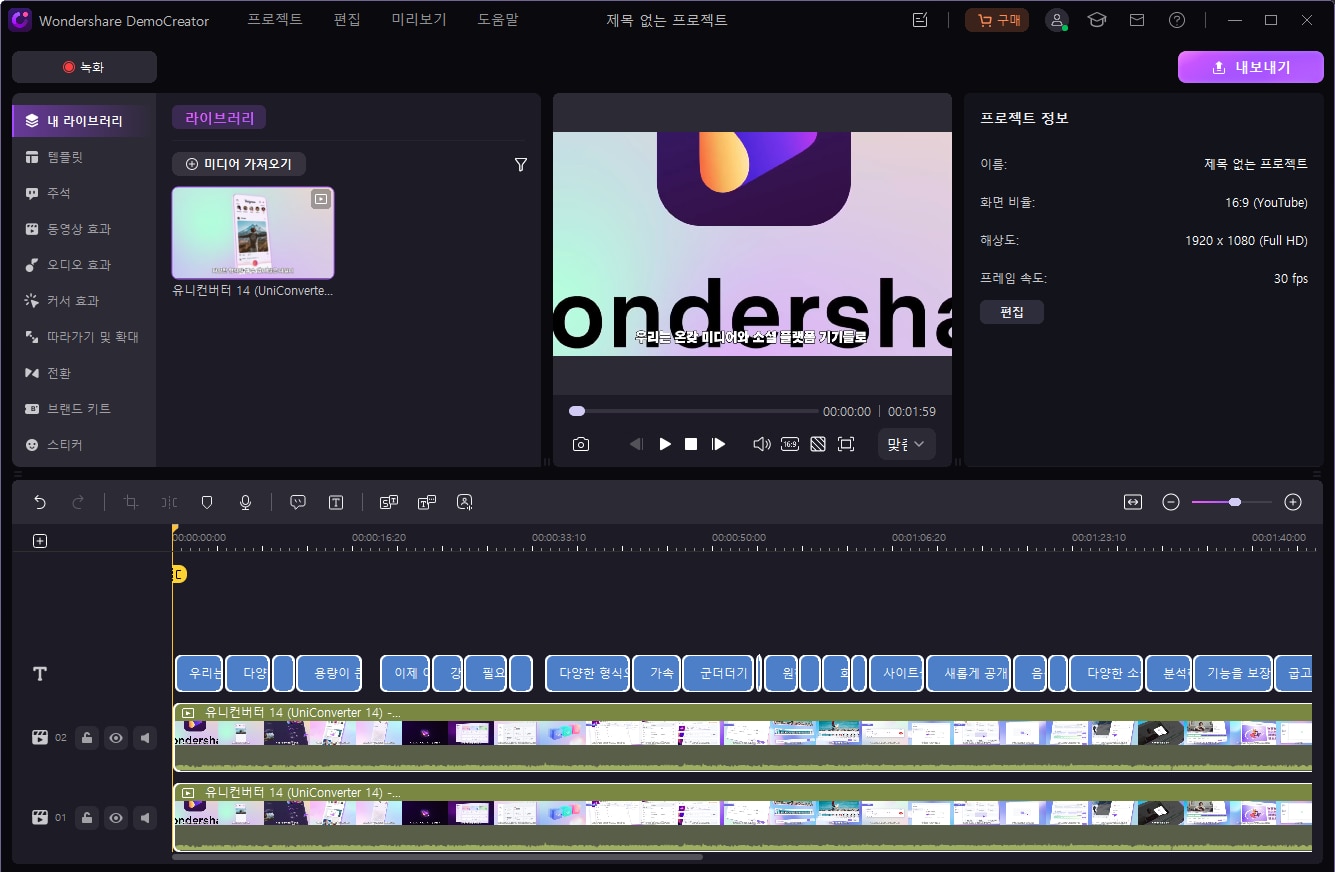
Task: Click the 내보내기 export button
Action: (x=1251, y=67)
